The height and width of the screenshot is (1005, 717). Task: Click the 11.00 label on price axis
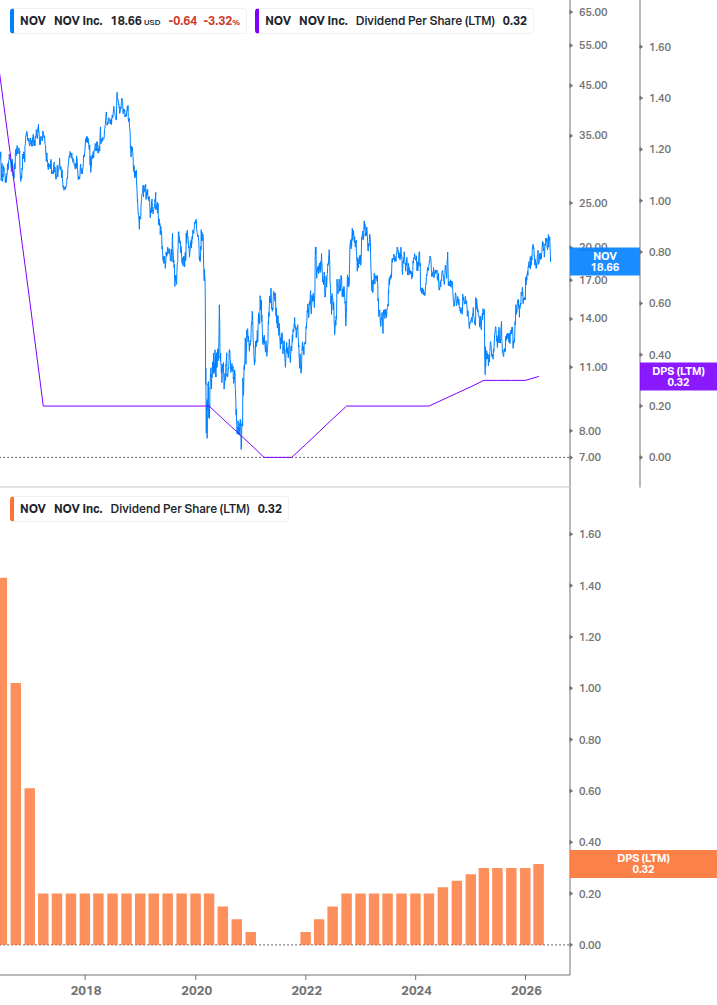click(593, 367)
